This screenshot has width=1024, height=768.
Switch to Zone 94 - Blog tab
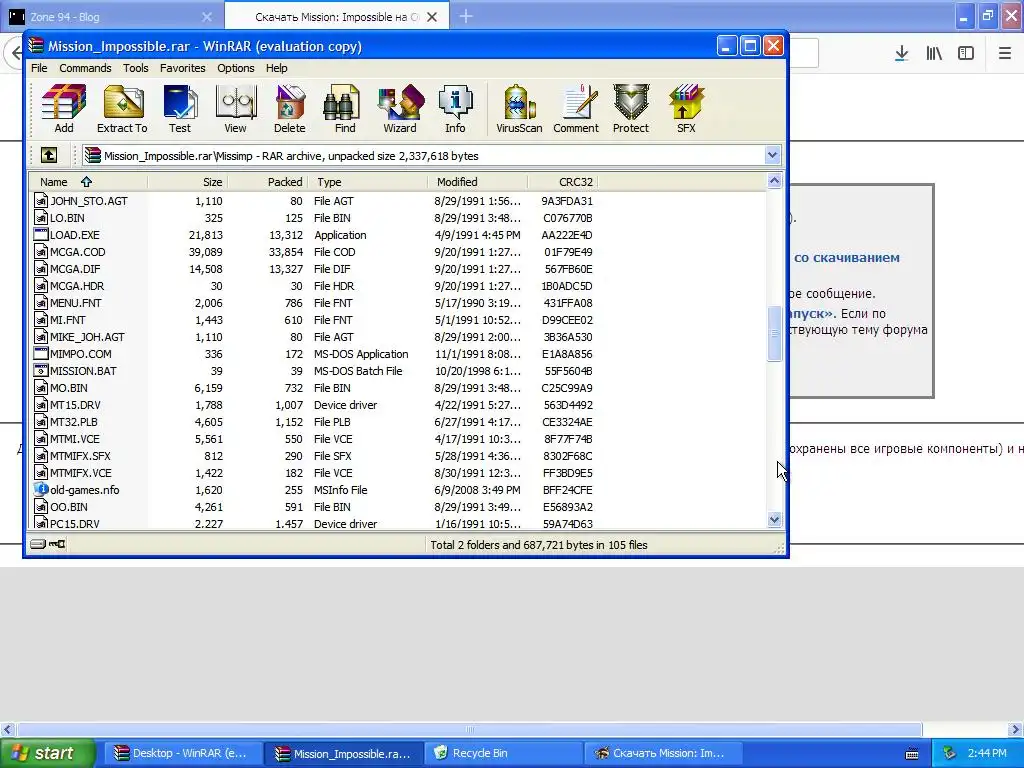pyautogui.click(x=111, y=17)
